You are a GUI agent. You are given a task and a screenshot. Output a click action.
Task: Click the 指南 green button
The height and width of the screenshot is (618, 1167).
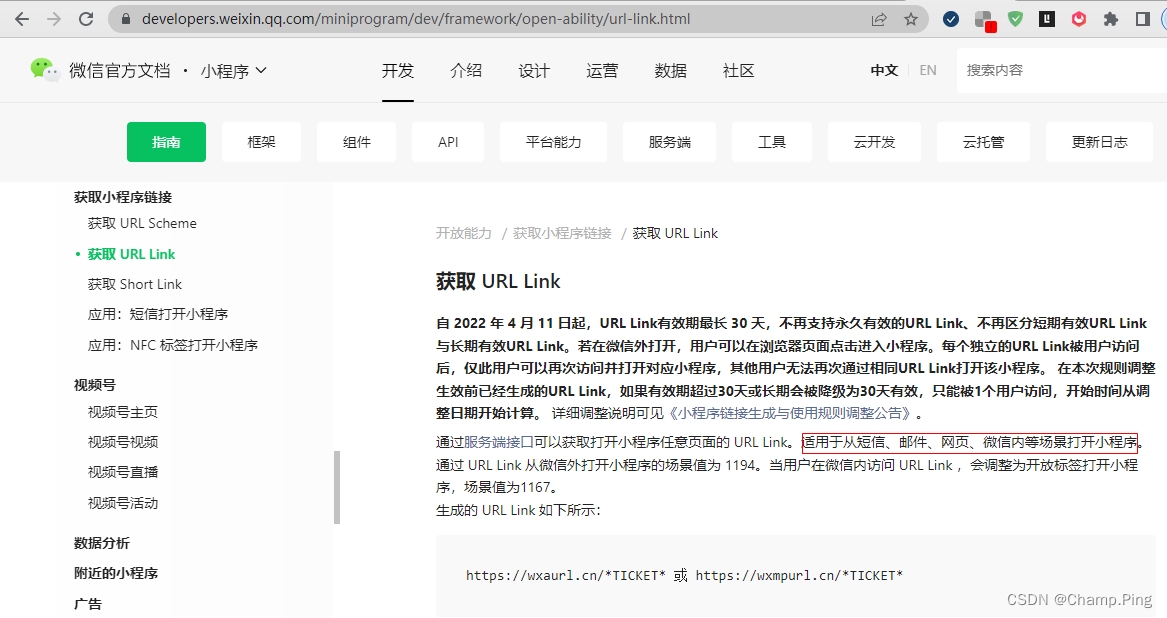coord(166,142)
